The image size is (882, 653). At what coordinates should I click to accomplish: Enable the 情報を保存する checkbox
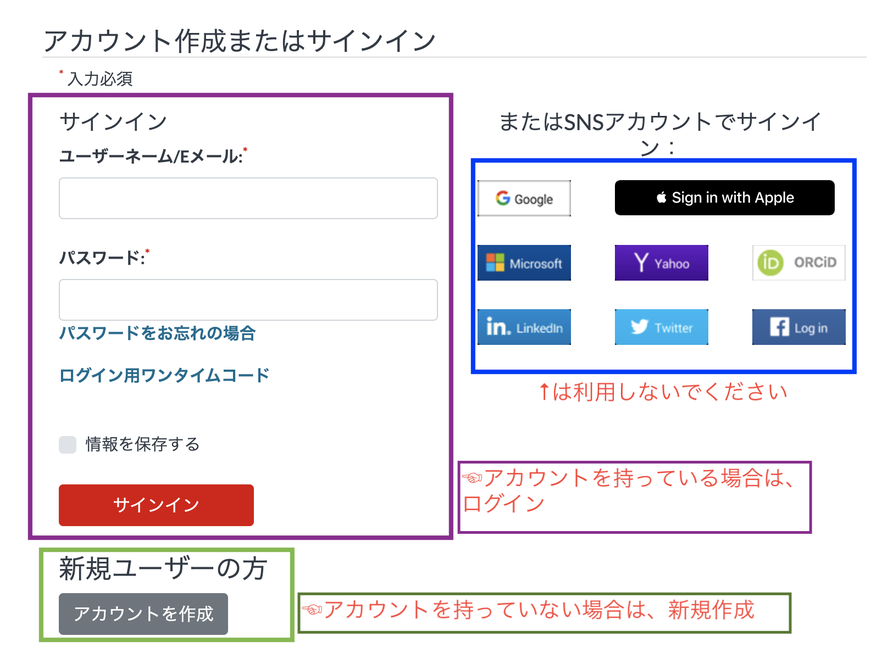coord(65,445)
